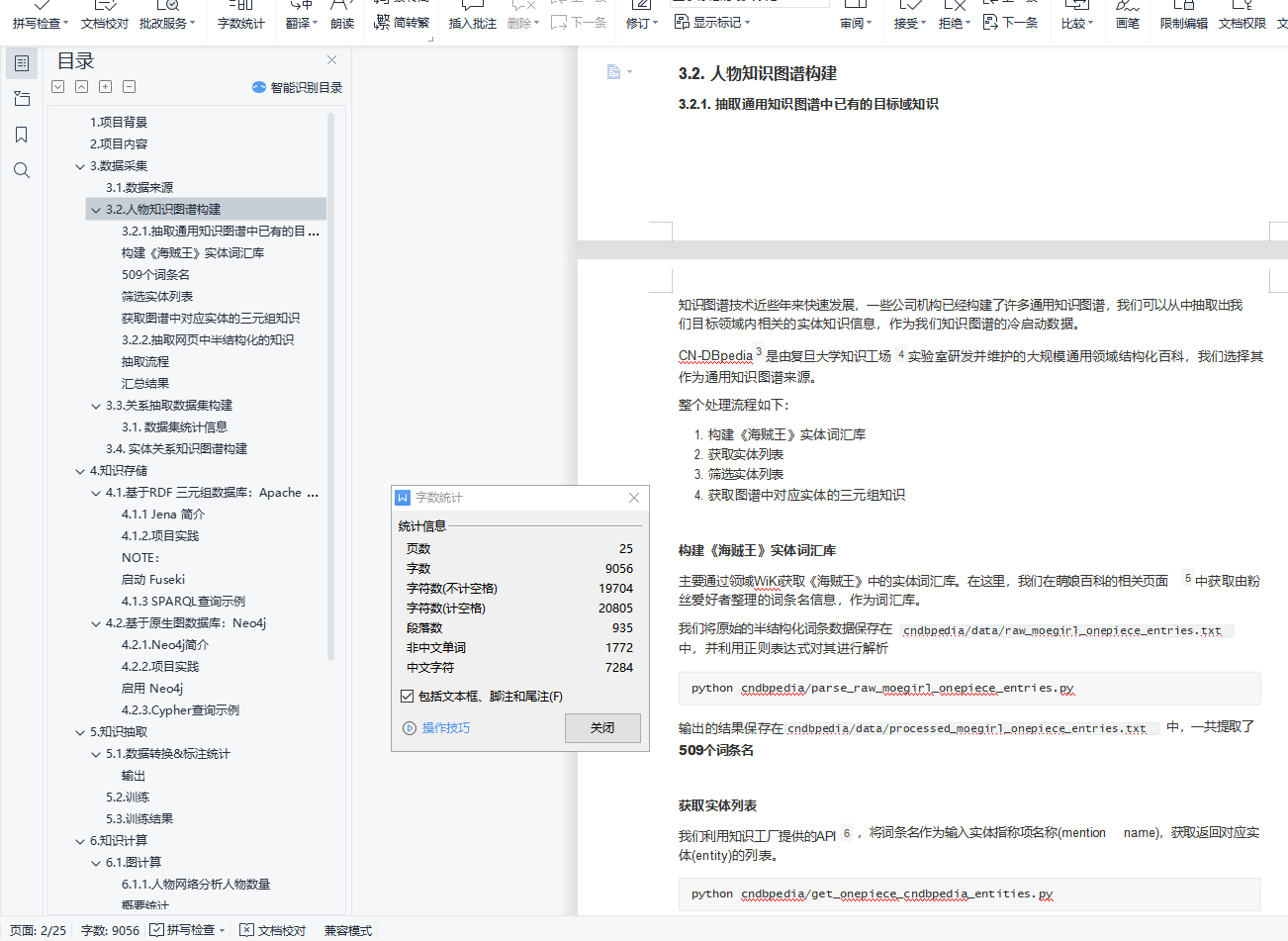Click 插入批注 to add a comment
The height and width of the screenshot is (941, 1288).
(x=473, y=16)
